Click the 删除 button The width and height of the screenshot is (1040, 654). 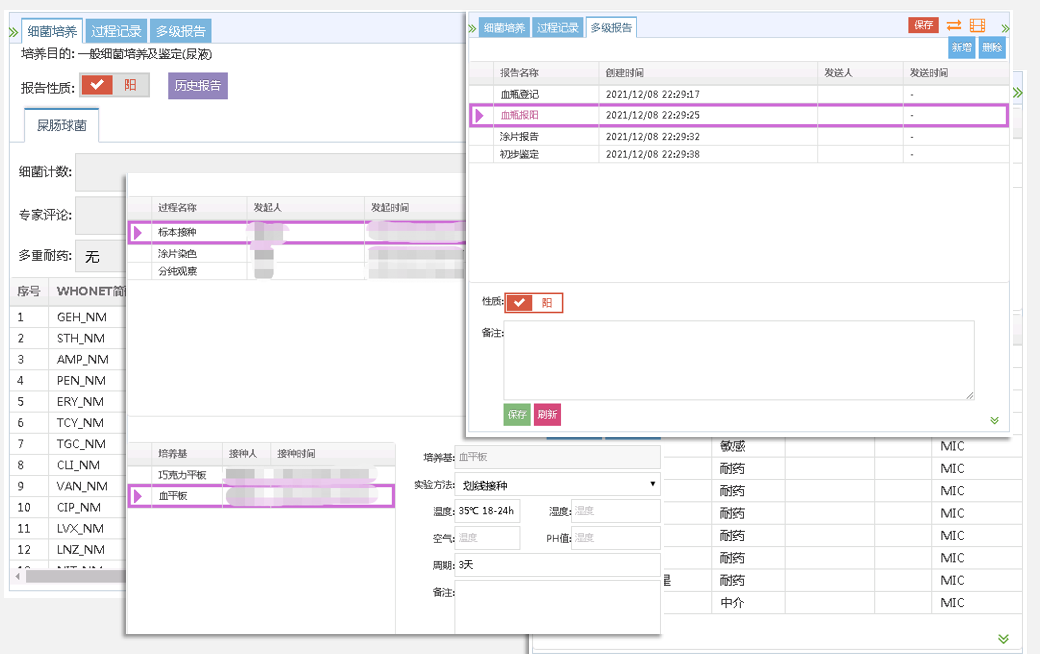tap(992, 48)
